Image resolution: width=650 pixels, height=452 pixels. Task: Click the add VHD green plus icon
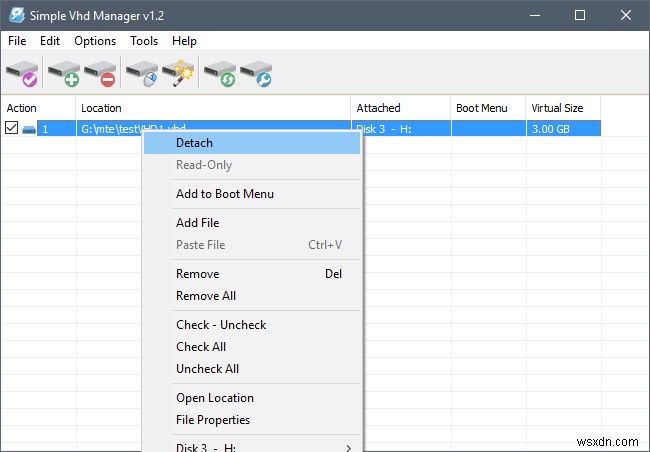[64, 73]
